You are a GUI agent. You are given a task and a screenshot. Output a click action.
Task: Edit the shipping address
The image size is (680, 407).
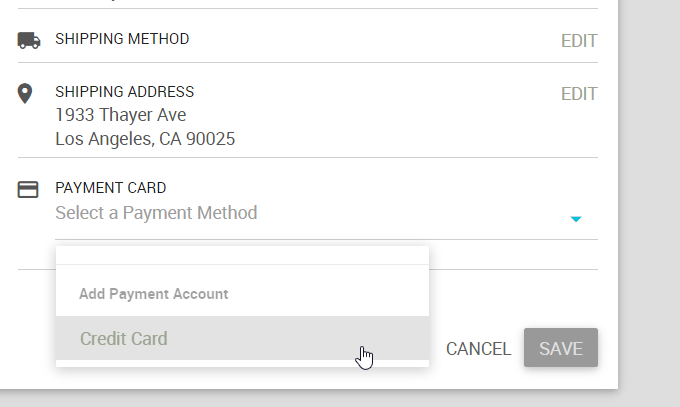578,94
